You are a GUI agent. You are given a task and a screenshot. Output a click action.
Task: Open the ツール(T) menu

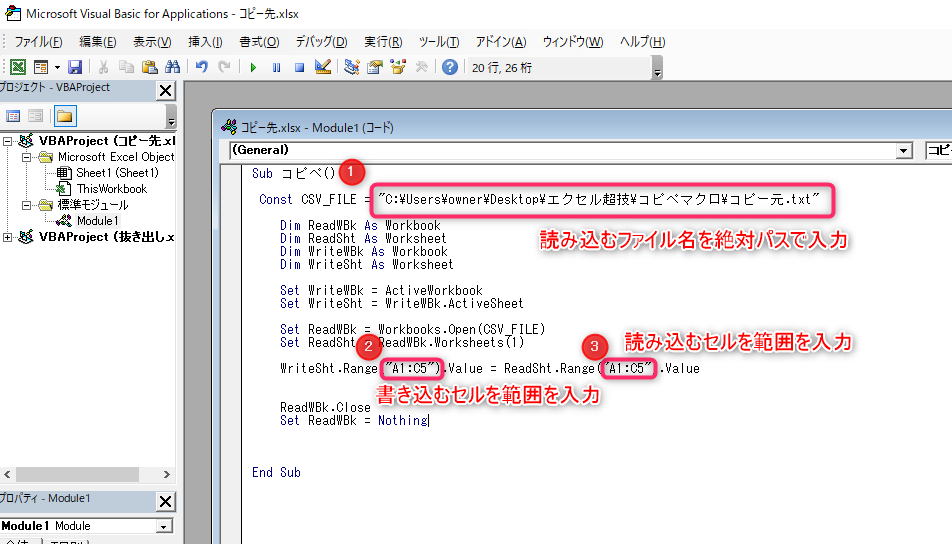(439, 42)
